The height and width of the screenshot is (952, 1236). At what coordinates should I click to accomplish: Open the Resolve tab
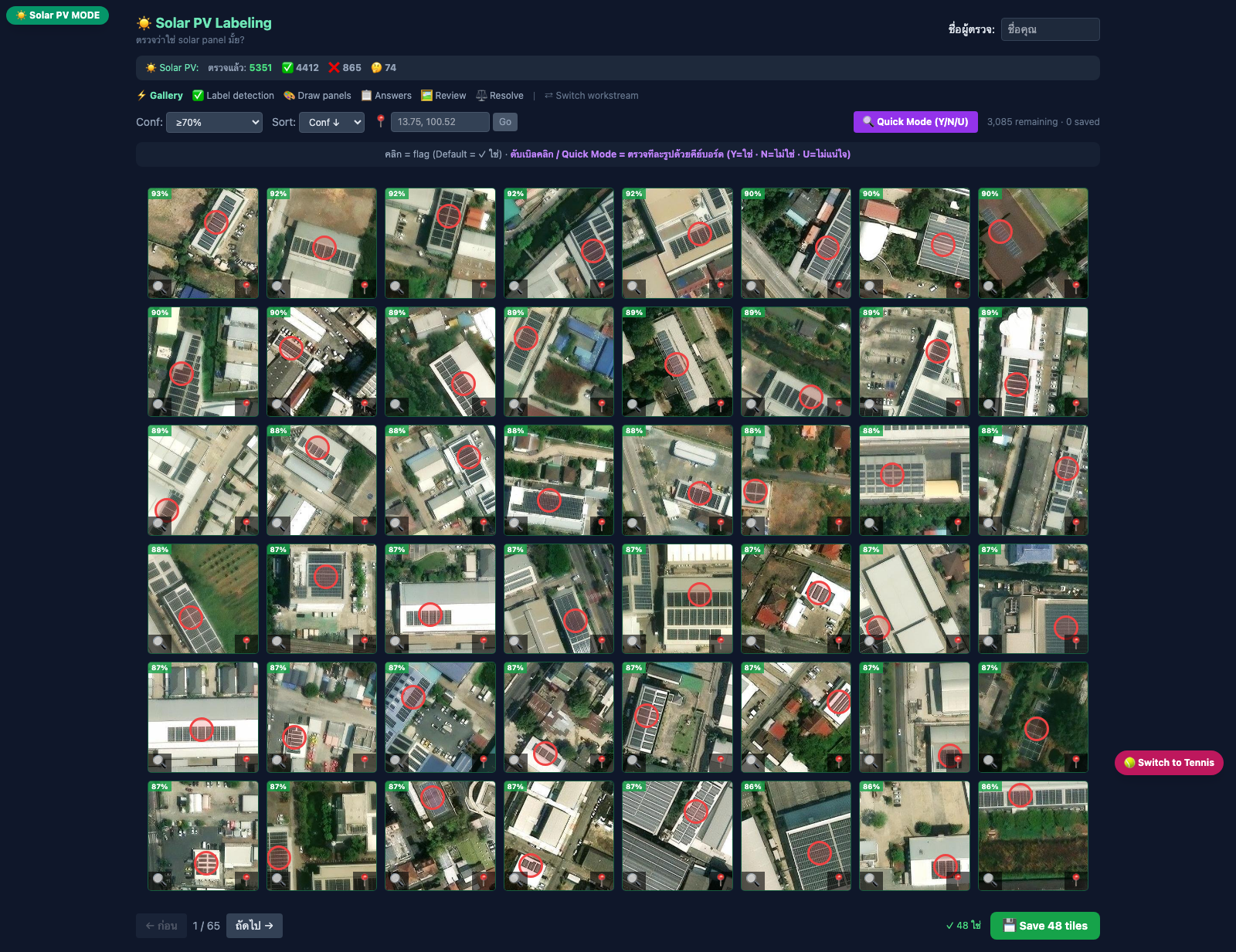(x=500, y=96)
